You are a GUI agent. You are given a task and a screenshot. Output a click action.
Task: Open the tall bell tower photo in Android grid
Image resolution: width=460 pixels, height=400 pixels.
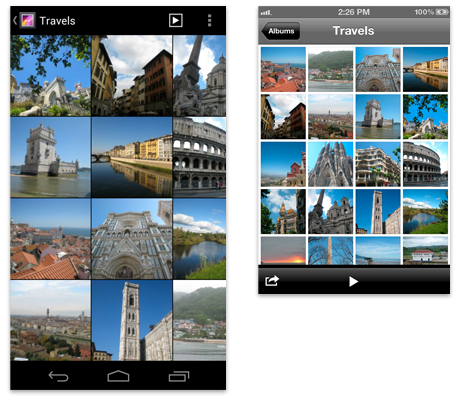(x=132, y=320)
